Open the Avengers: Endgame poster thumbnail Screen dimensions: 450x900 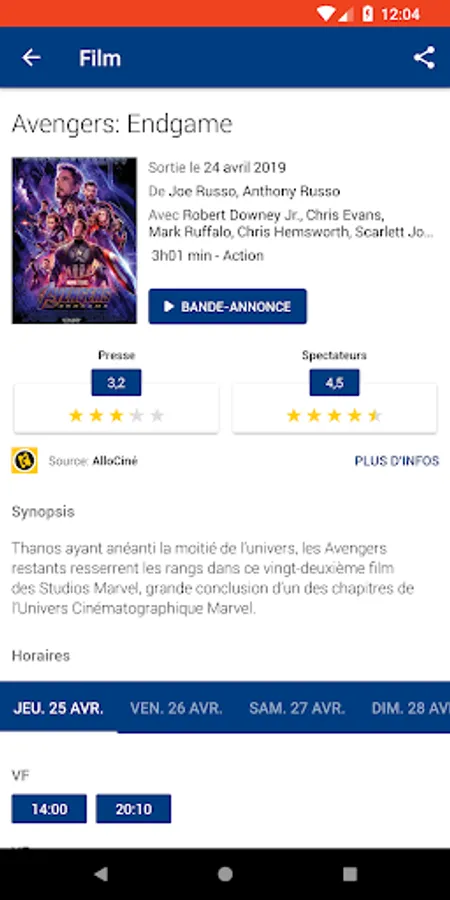coord(75,240)
